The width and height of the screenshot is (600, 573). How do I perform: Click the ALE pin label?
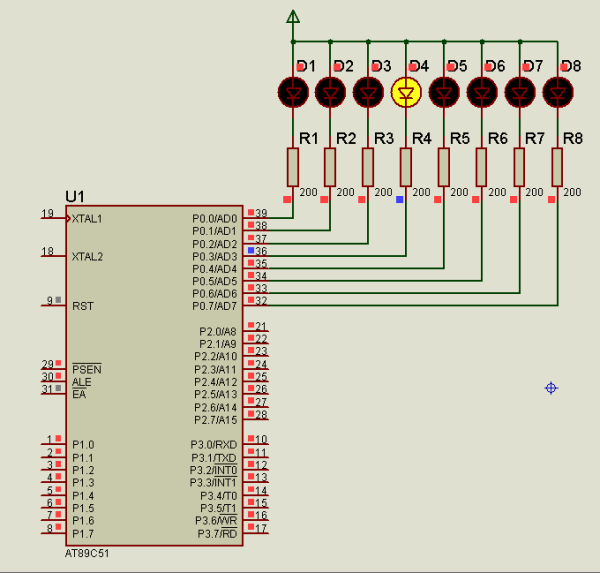[82, 382]
